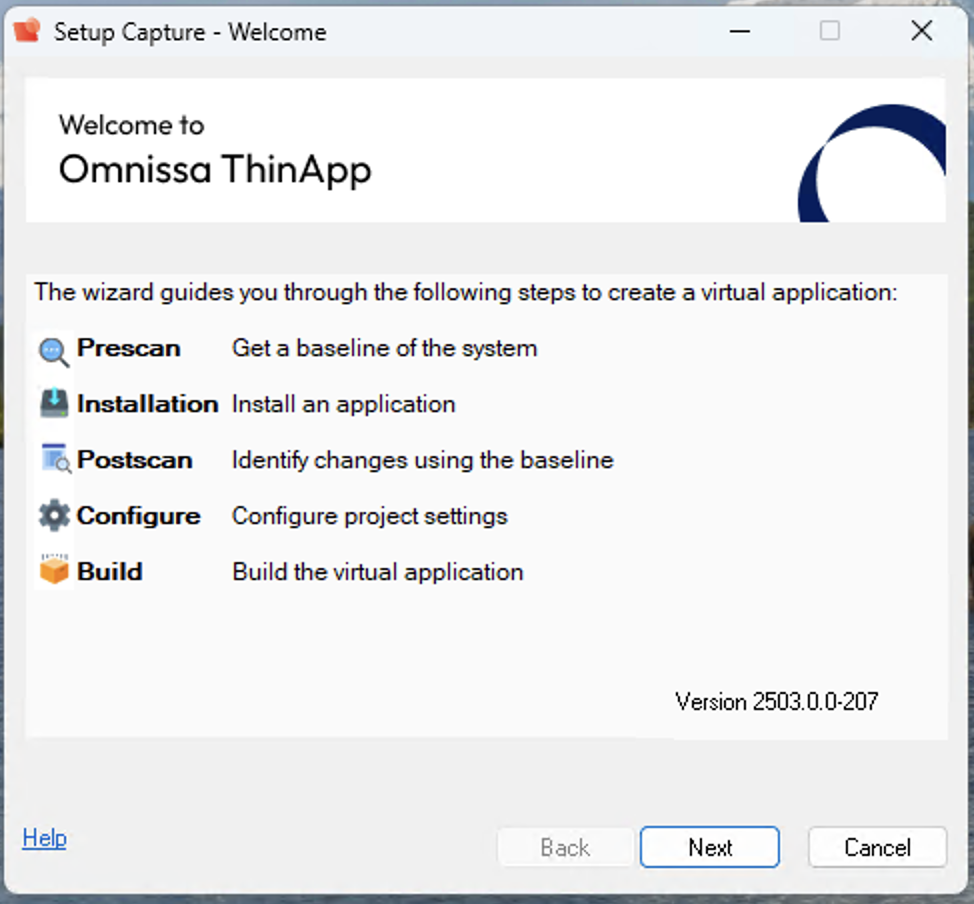Click the Version 2503.0.0-207 text
This screenshot has width=974, height=904.
coord(776,701)
